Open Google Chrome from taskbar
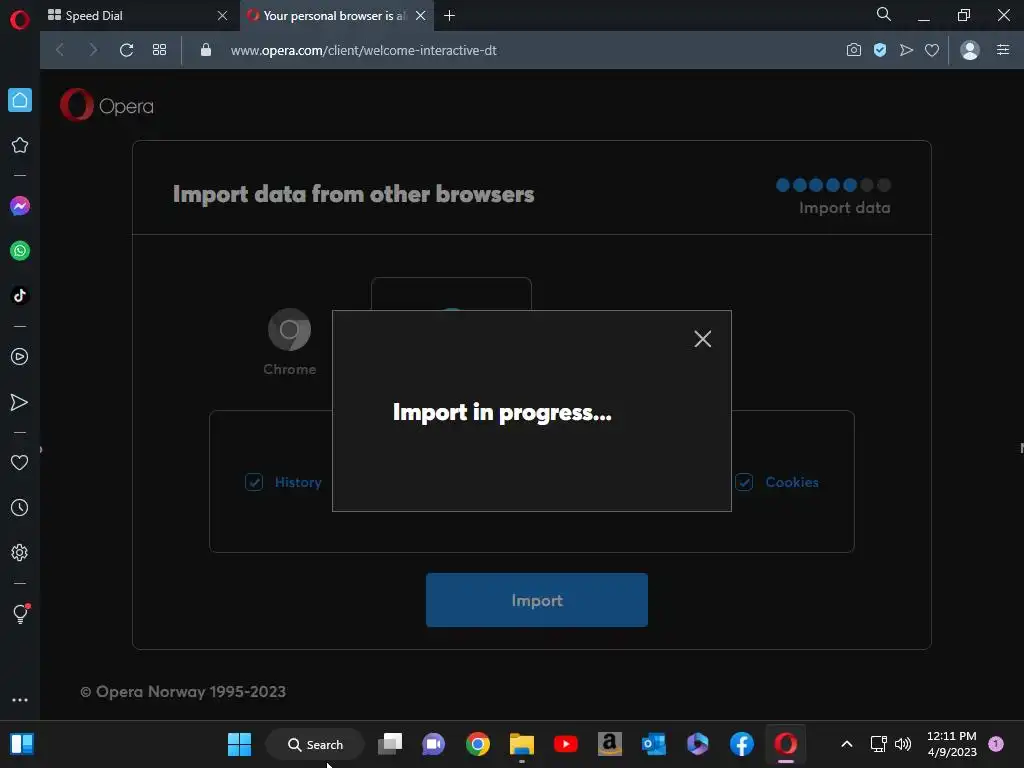 pos(477,744)
